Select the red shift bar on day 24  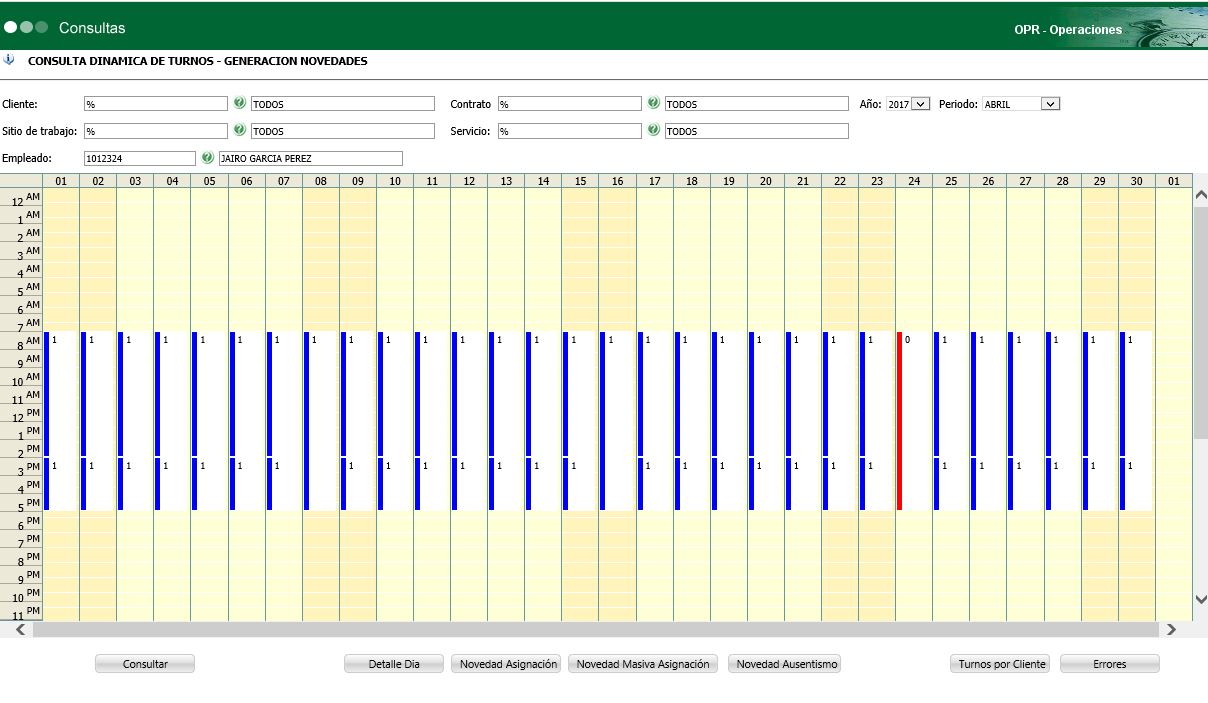point(899,420)
